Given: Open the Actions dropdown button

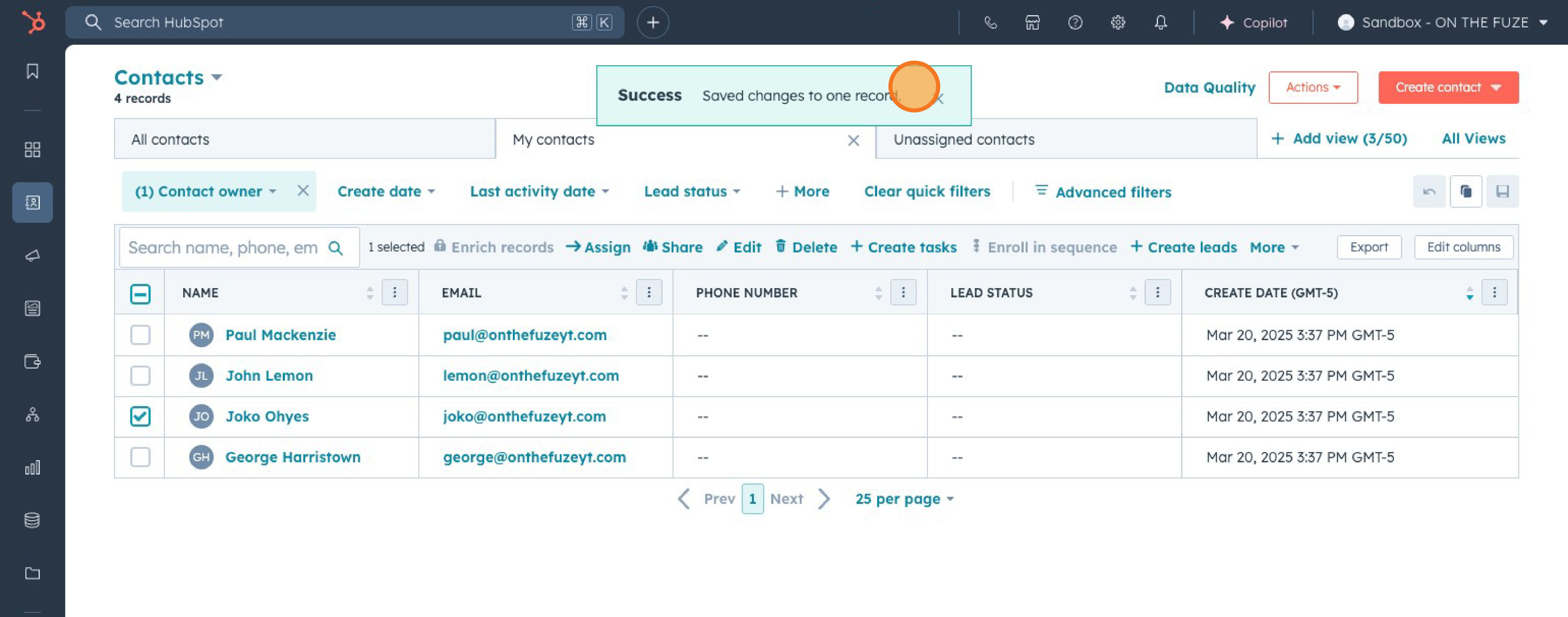Looking at the screenshot, I should [1312, 87].
